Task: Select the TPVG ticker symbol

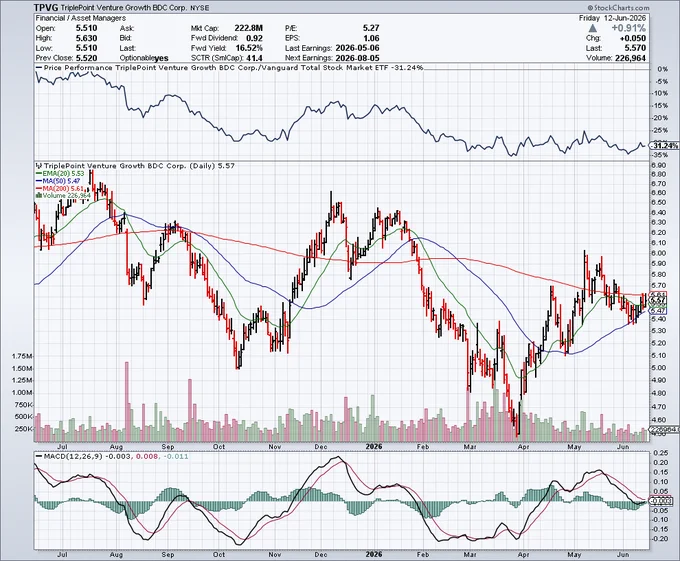Action: [x=46, y=7]
